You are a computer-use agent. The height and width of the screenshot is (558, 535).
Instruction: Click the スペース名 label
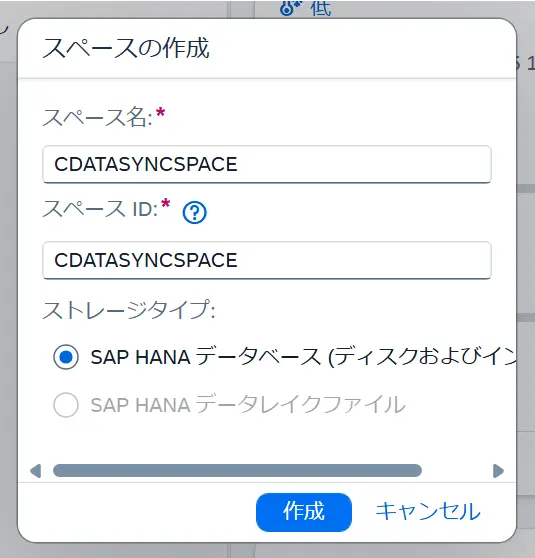tap(98, 117)
